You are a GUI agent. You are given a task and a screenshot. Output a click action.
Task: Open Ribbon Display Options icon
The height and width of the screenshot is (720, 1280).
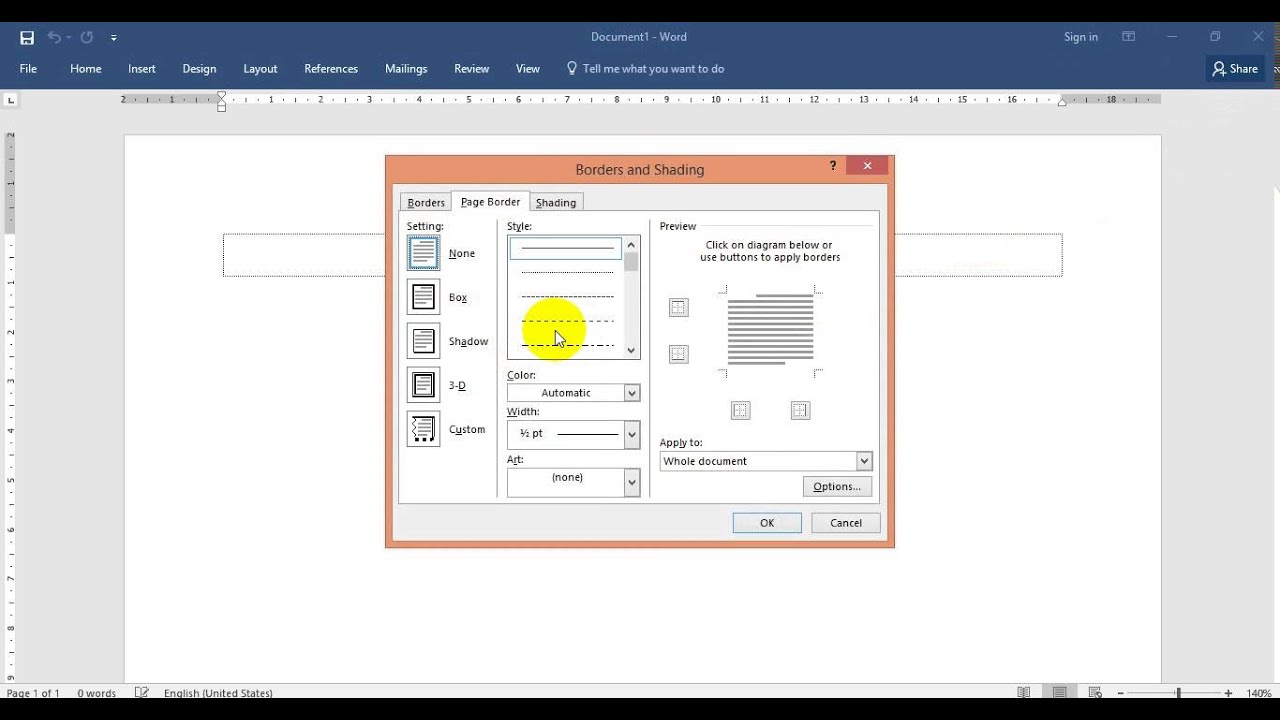click(1129, 37)
